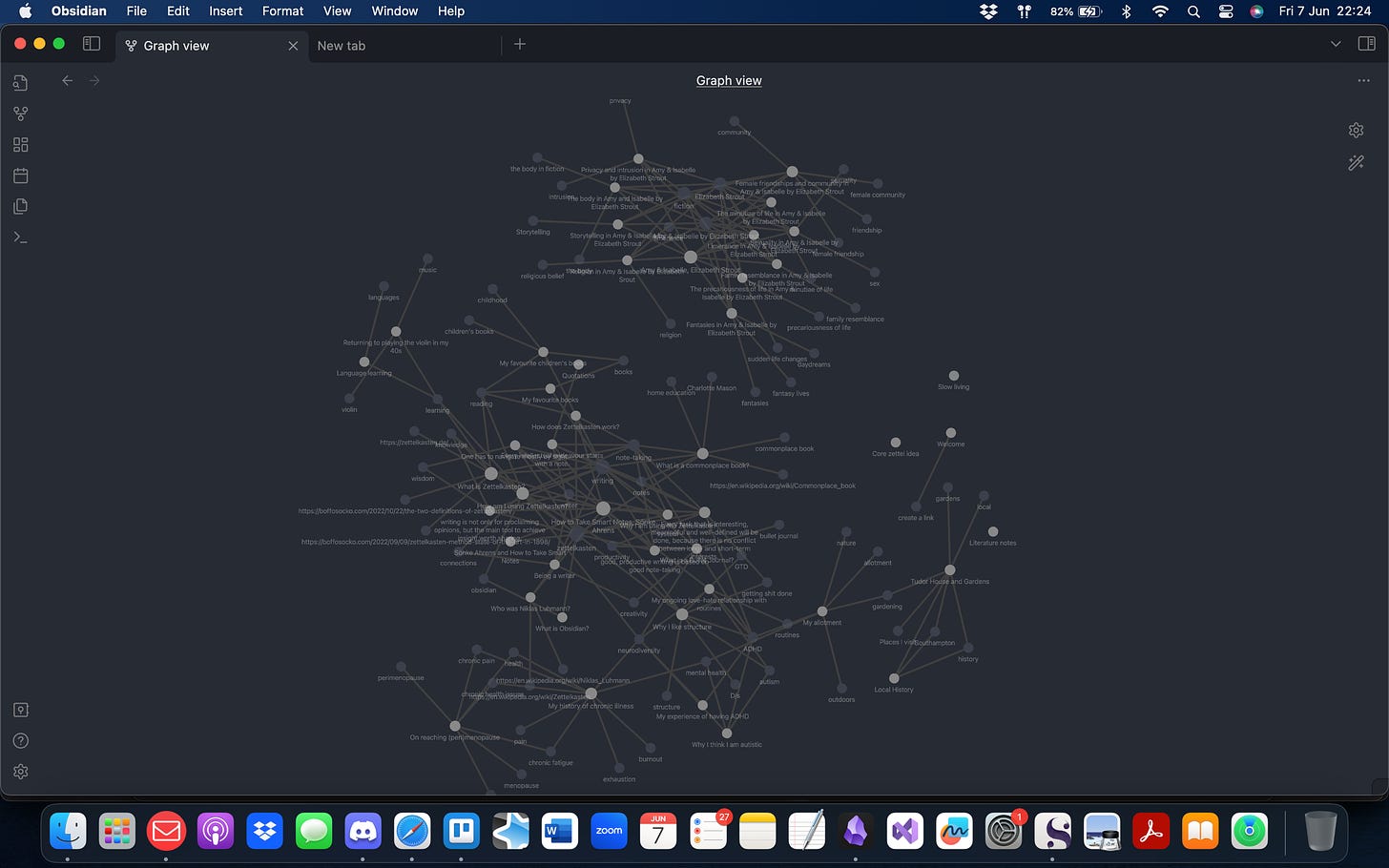Open the Help menu
This screenshot has width=1389, height=868.
[451, 11]
